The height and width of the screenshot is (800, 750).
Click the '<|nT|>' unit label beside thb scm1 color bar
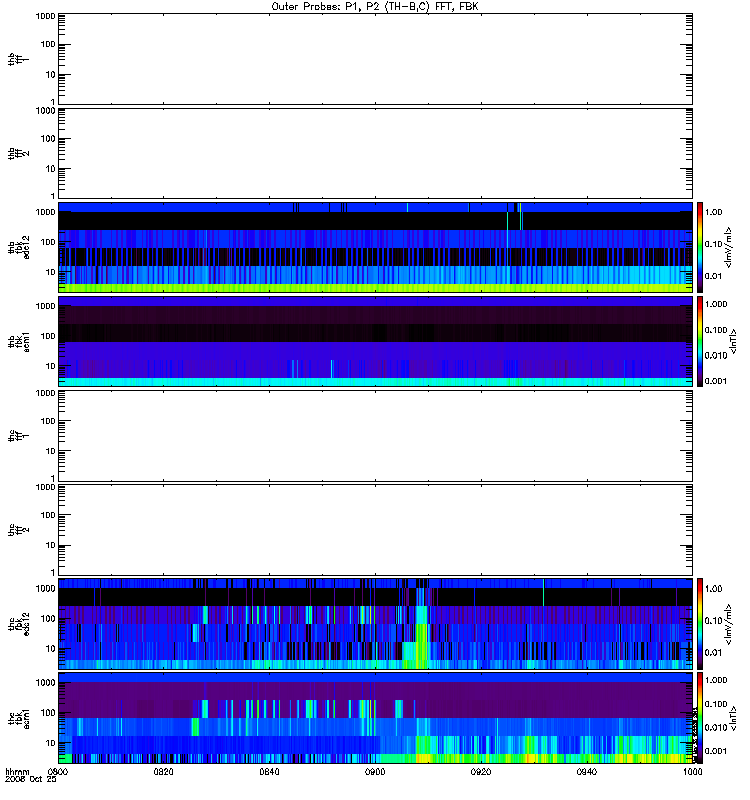pos(733,341)
